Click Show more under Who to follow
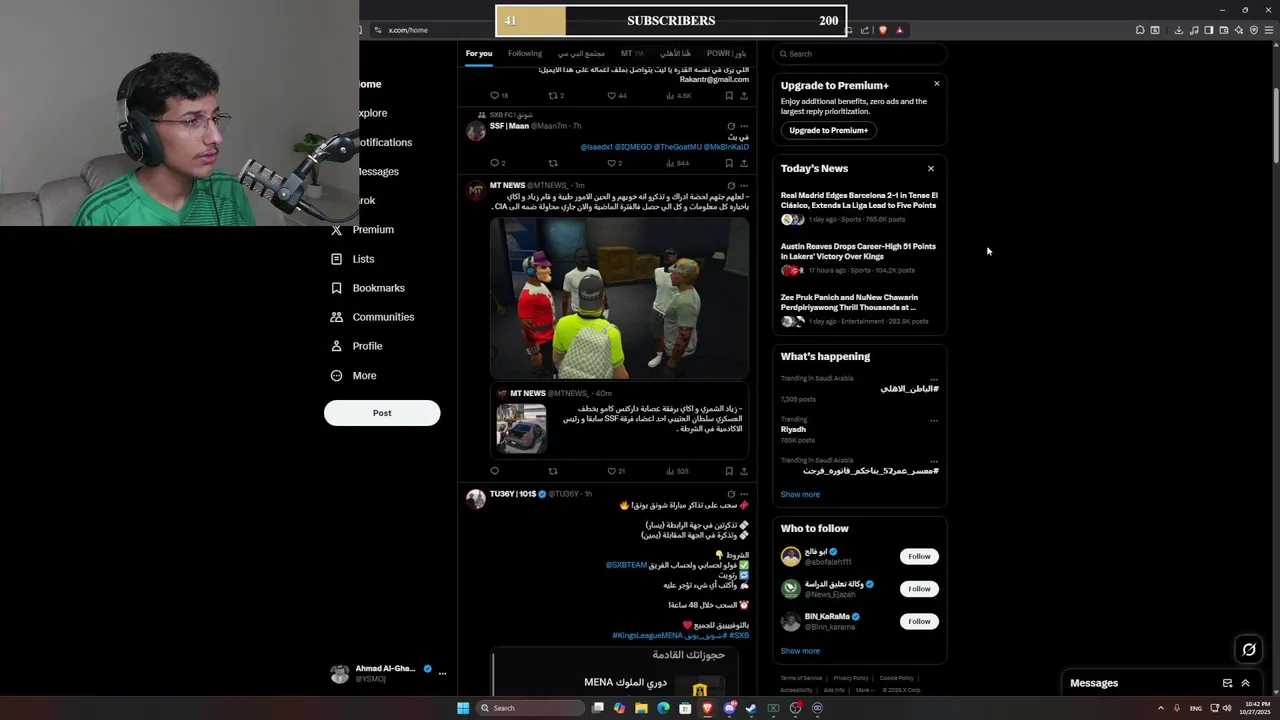This screenshot has height=720, width=1280. pos(800,651)
